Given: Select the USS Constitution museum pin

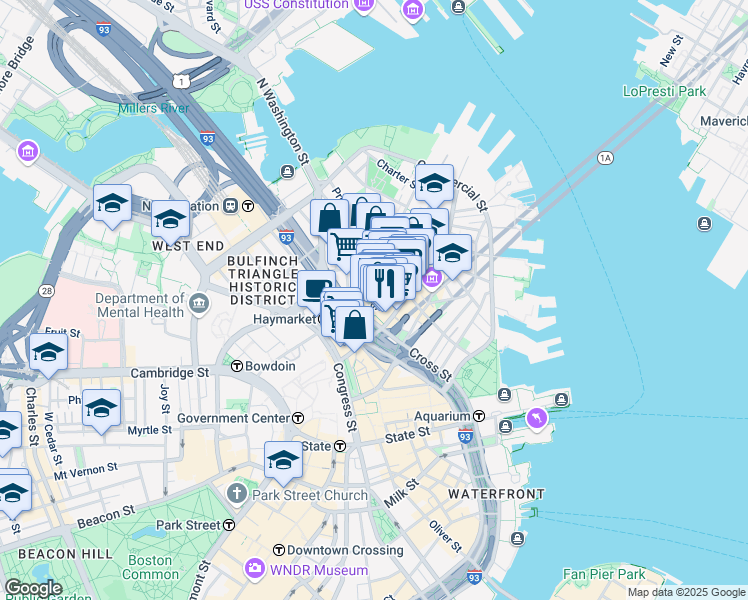Looking at the screenshot, I should tap(364, 4).
